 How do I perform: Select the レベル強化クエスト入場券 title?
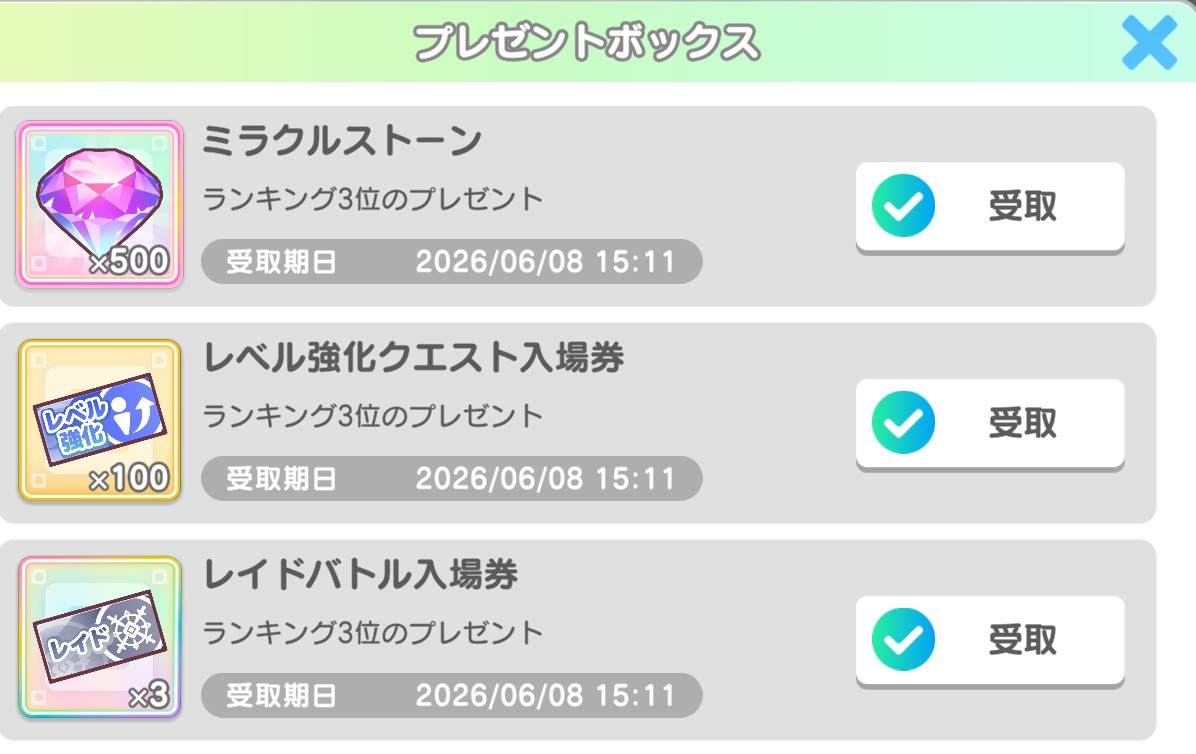tap(413, 358)
